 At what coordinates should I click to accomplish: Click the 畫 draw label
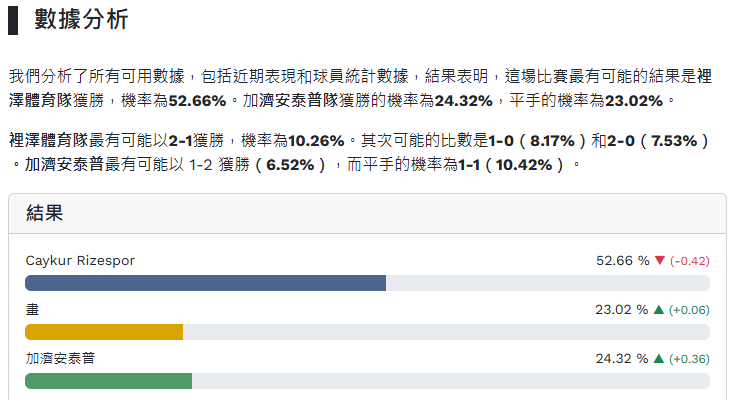[x=32, y=310]
